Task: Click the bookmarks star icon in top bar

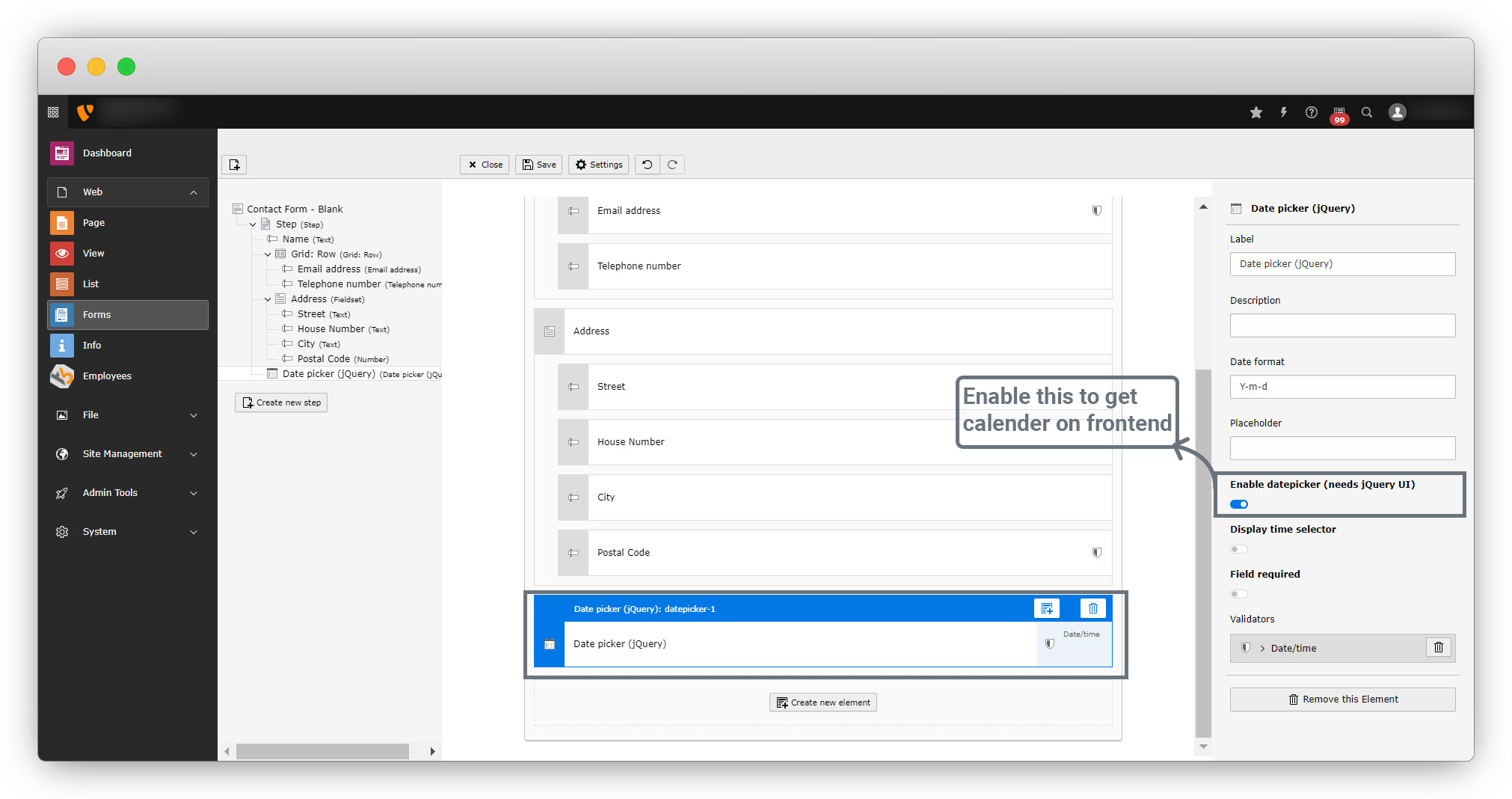Action: (x=1256, y=112)
